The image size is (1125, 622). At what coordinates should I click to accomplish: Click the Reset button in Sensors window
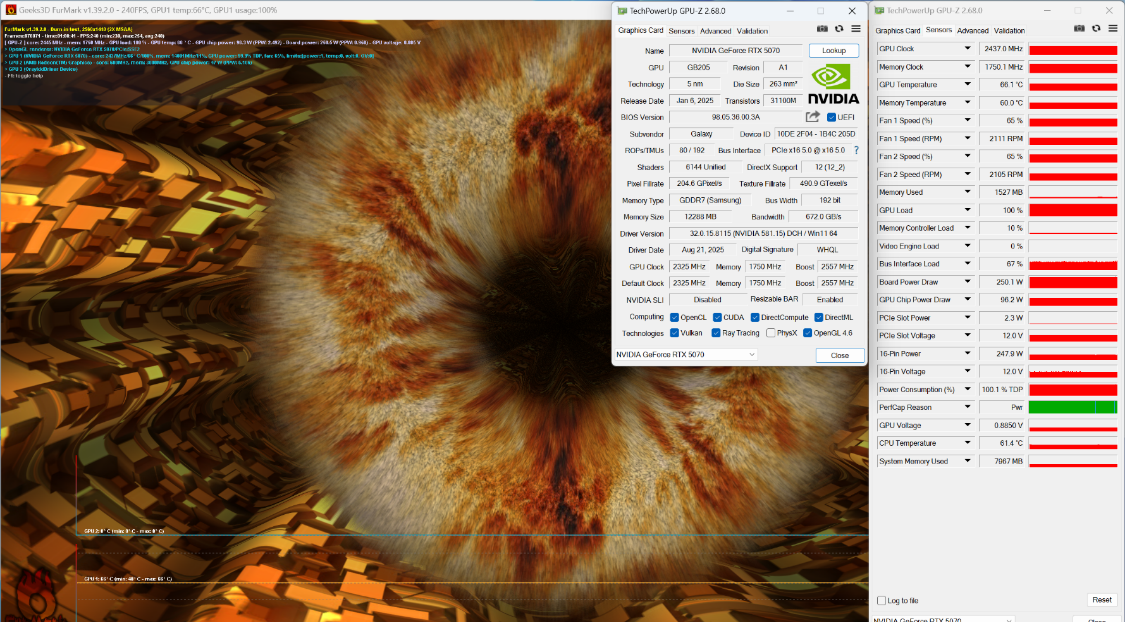1102,600
